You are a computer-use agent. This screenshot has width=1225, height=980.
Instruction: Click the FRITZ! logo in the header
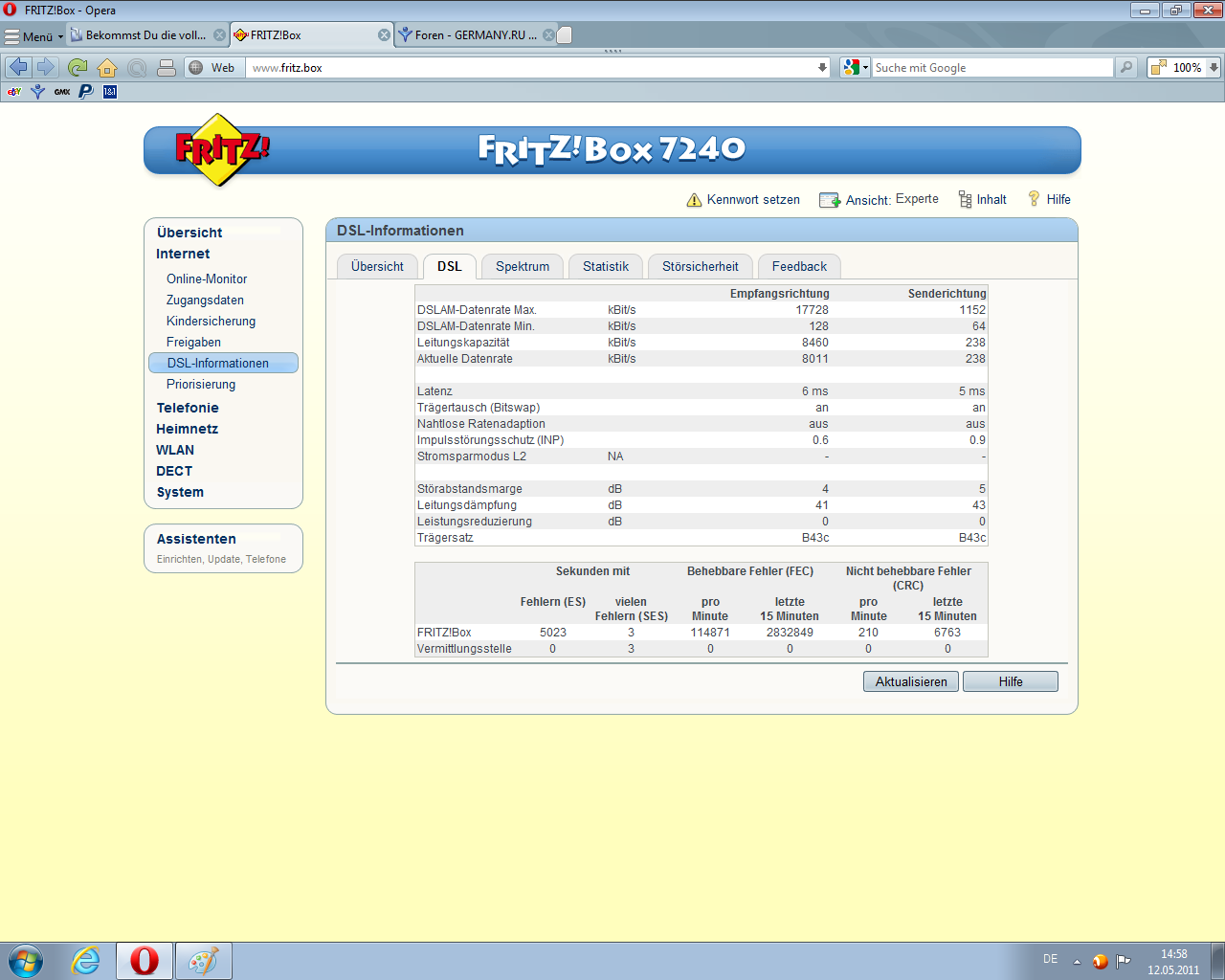pos(222,149)
